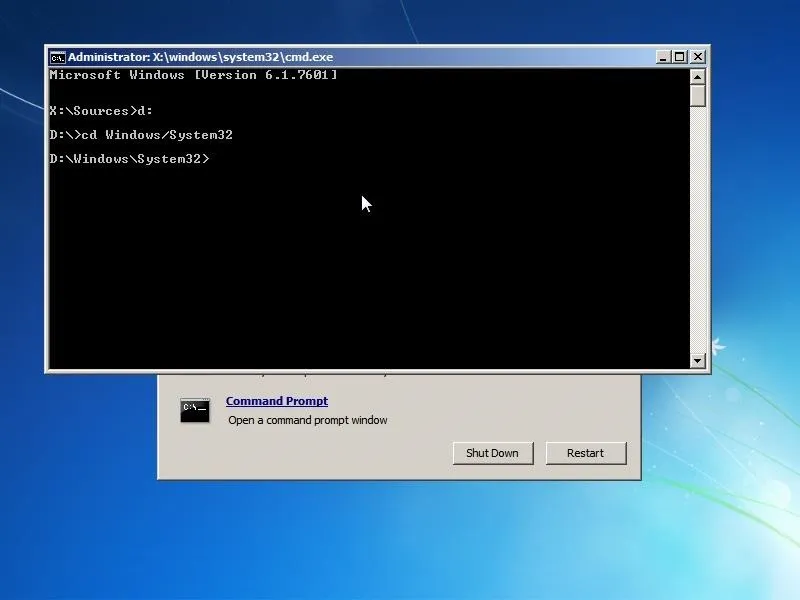Open the Command Prompt link

point(277,401)
